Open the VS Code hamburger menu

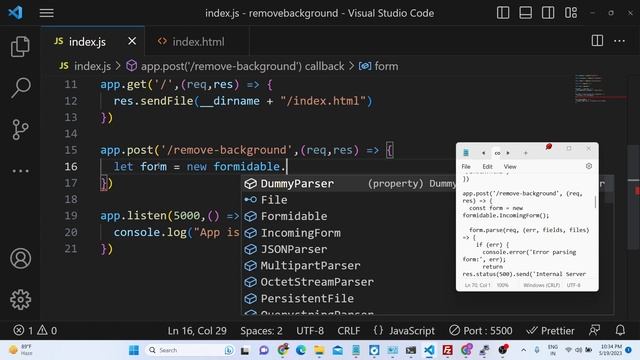[x=47, y=13]
